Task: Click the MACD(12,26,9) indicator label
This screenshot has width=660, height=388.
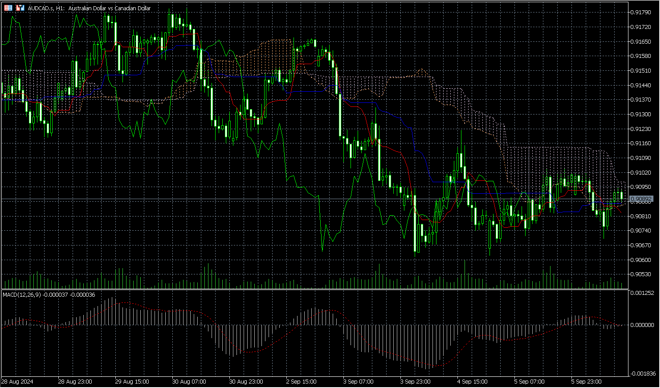Action: (49, 295)
